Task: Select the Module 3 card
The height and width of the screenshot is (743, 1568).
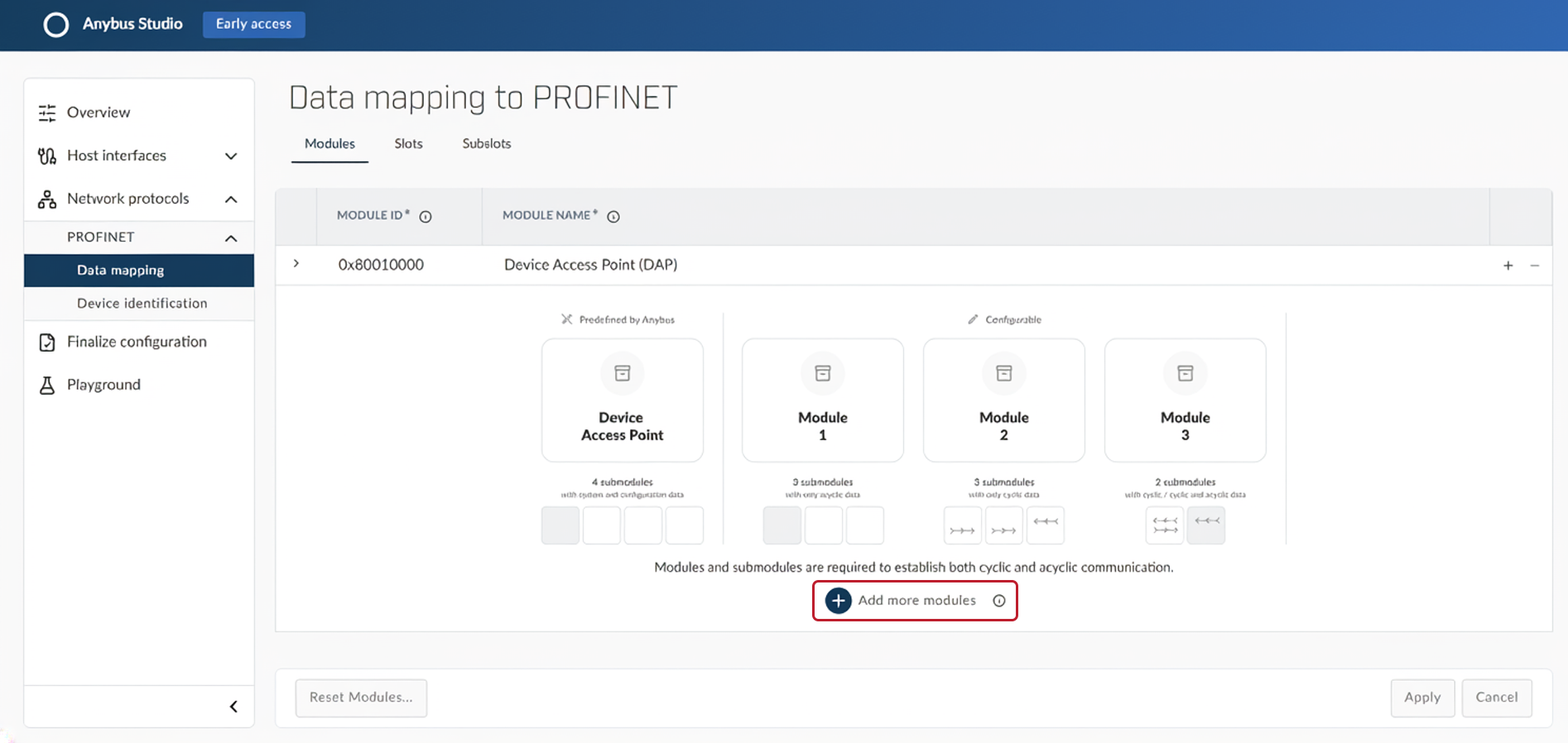Action: coord(1186,400)
